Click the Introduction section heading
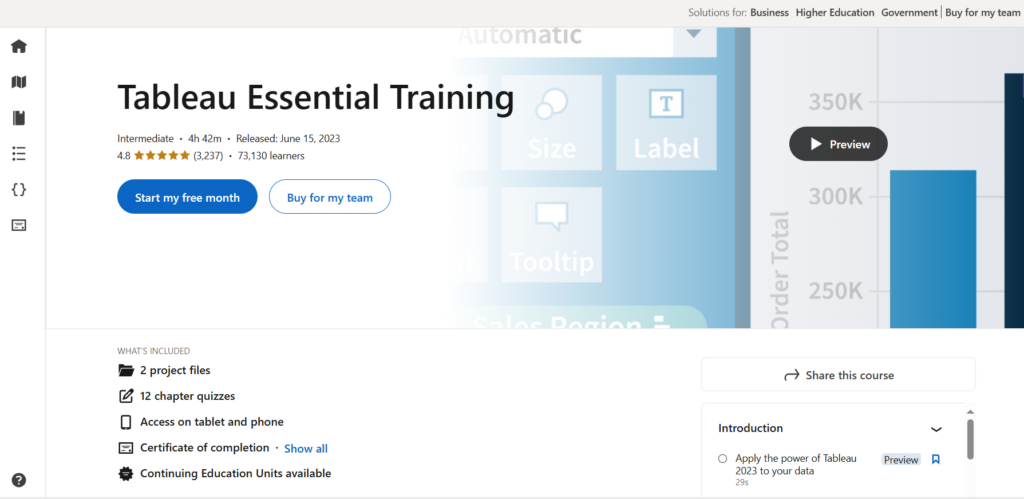The image size is (1024, 499). pyautogui.click(x=750, y=428)
